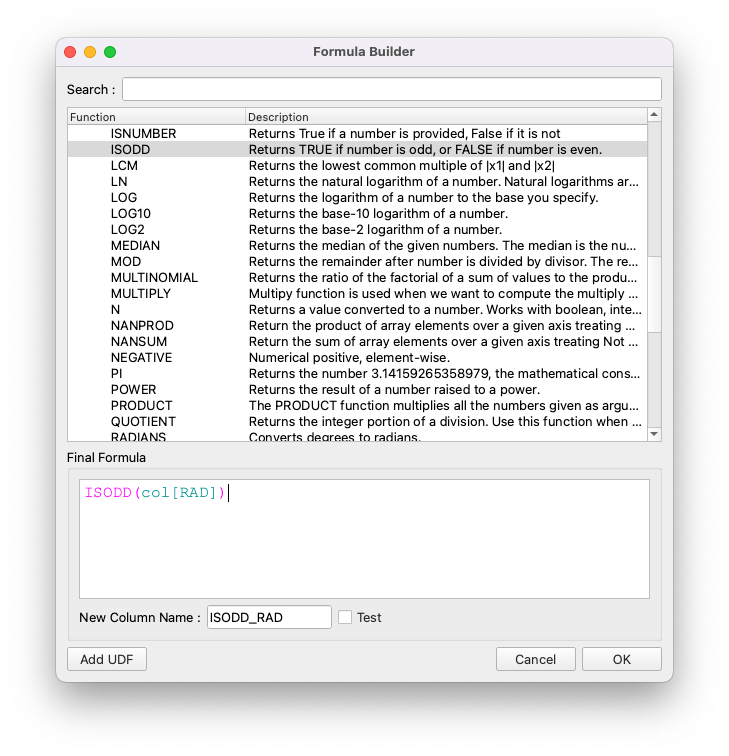Image resolution: width=729 pixels, height=756 pixels.
Task: Click the Add UDF button
Action: (x=107, y=659)
